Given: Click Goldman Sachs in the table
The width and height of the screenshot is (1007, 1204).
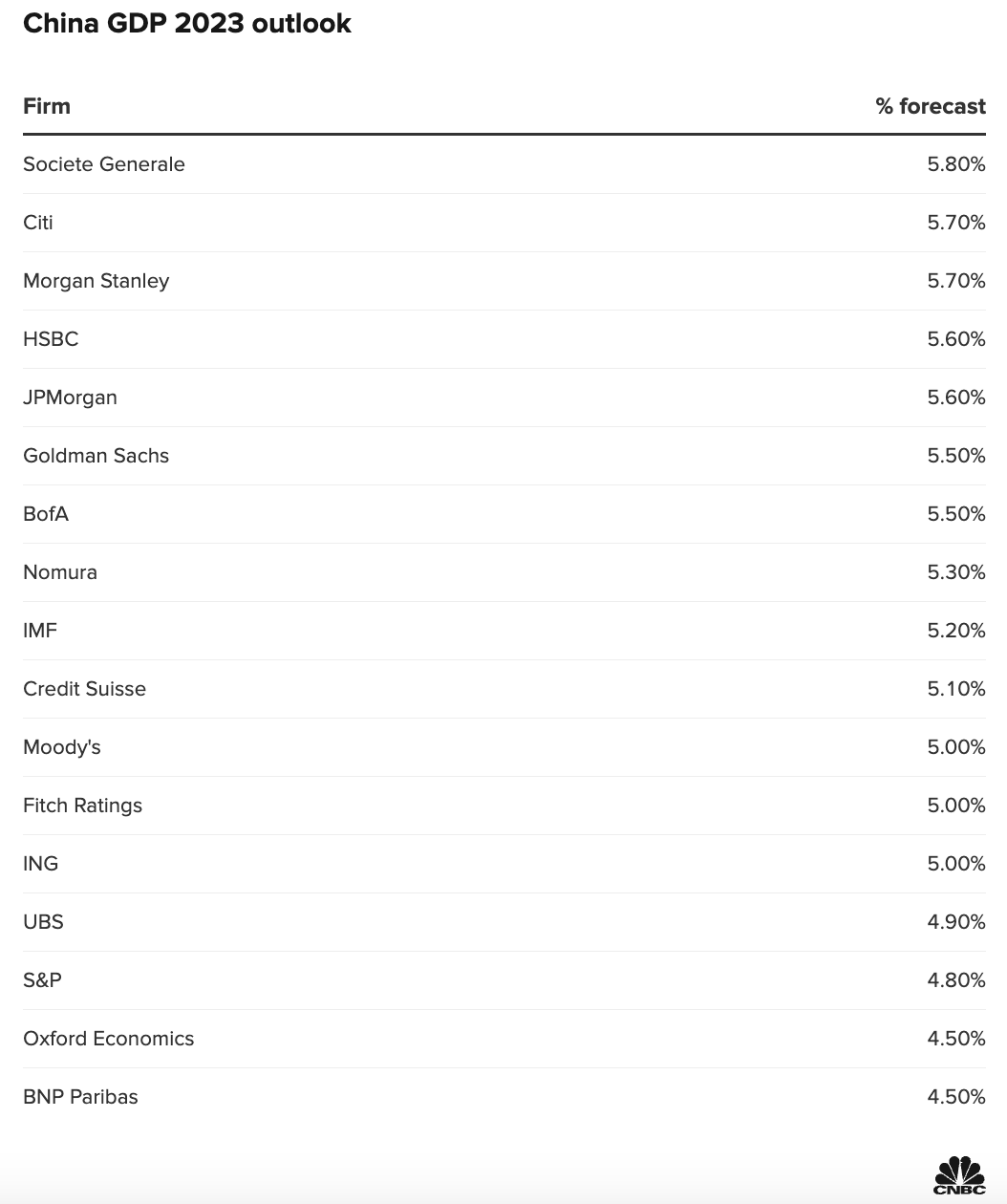Looking at the screenshot, I should (x=96, y=456).
